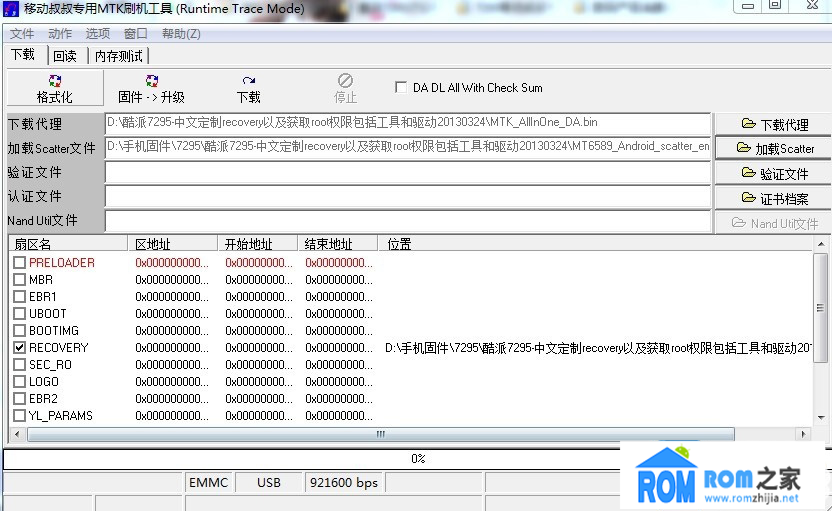
Task: Sort by the 开始地址 column header
Action: click(x=257, y=244)
